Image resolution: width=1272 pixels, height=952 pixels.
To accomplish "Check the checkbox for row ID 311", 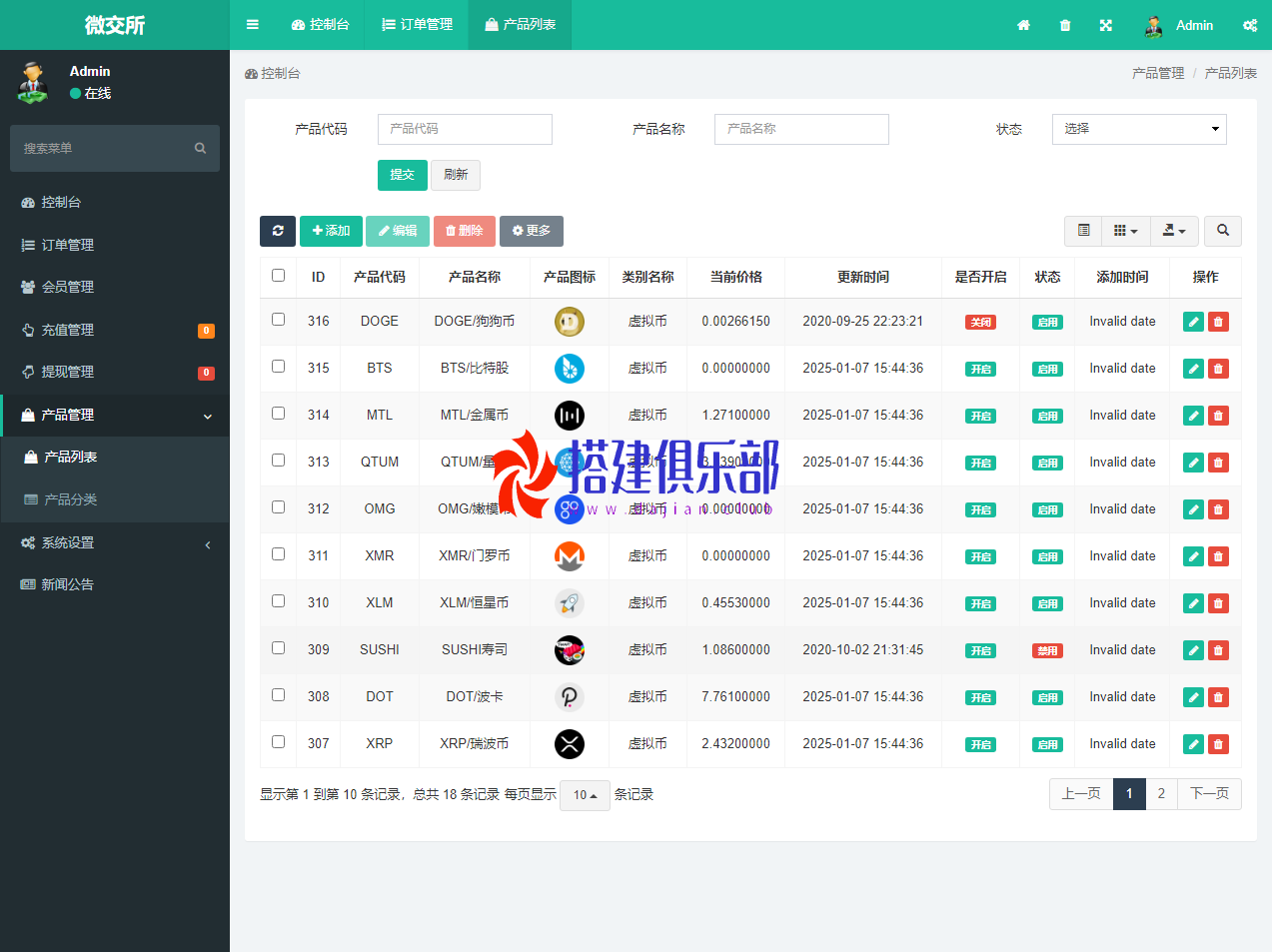I will pyautogui.click(x=278, y=554).
